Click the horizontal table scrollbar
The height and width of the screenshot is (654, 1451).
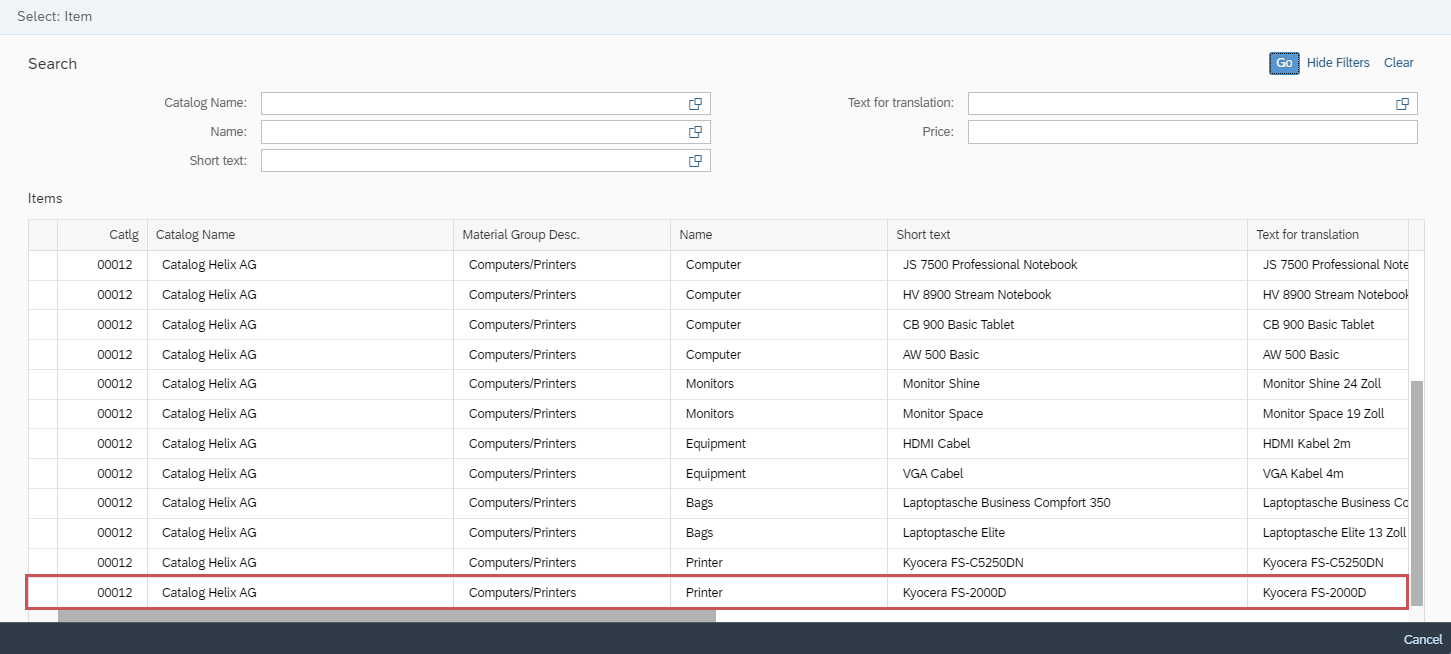coord(386,616)
